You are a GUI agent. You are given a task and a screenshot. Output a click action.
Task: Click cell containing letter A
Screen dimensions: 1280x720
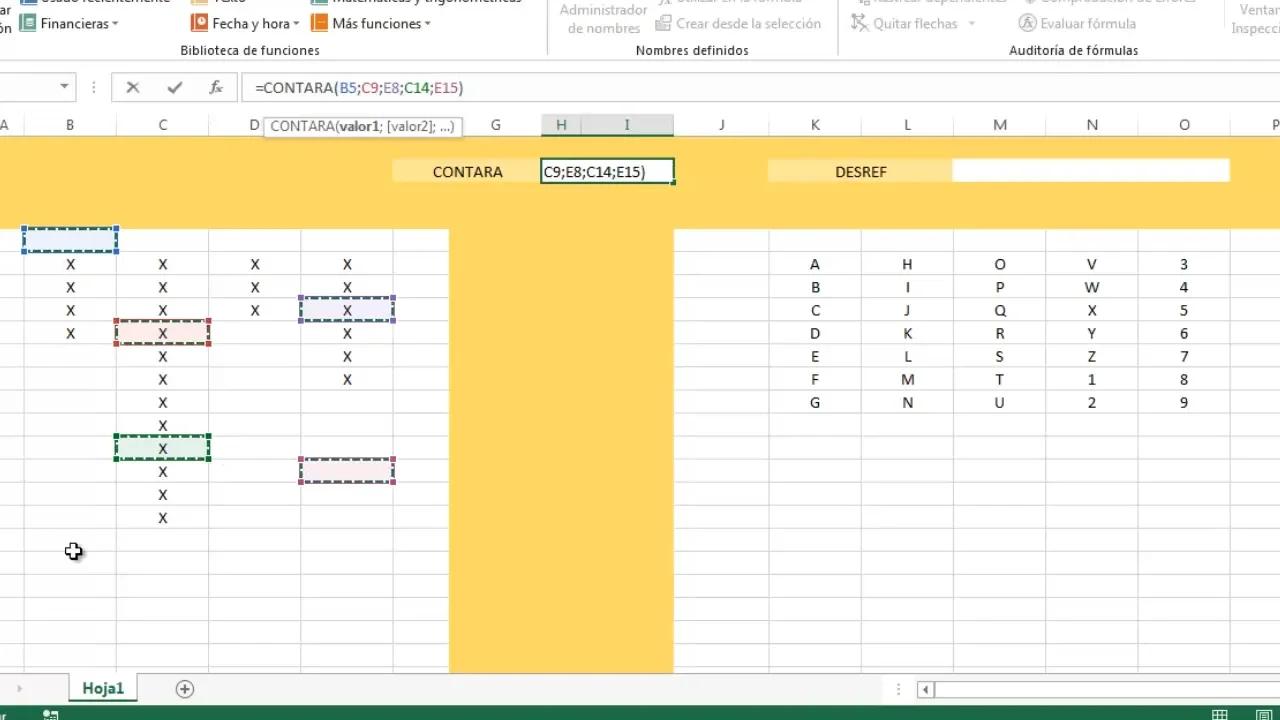(x=815, y=264)
